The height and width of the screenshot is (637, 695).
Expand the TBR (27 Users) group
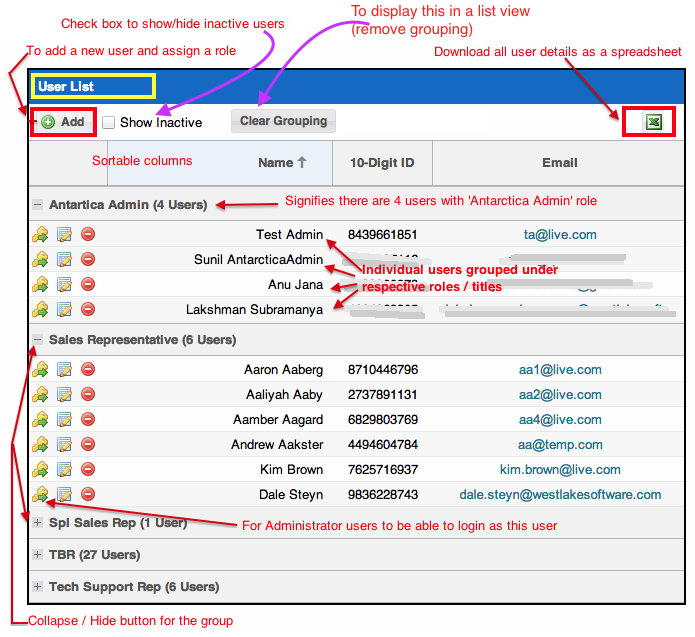click(38, 555)
